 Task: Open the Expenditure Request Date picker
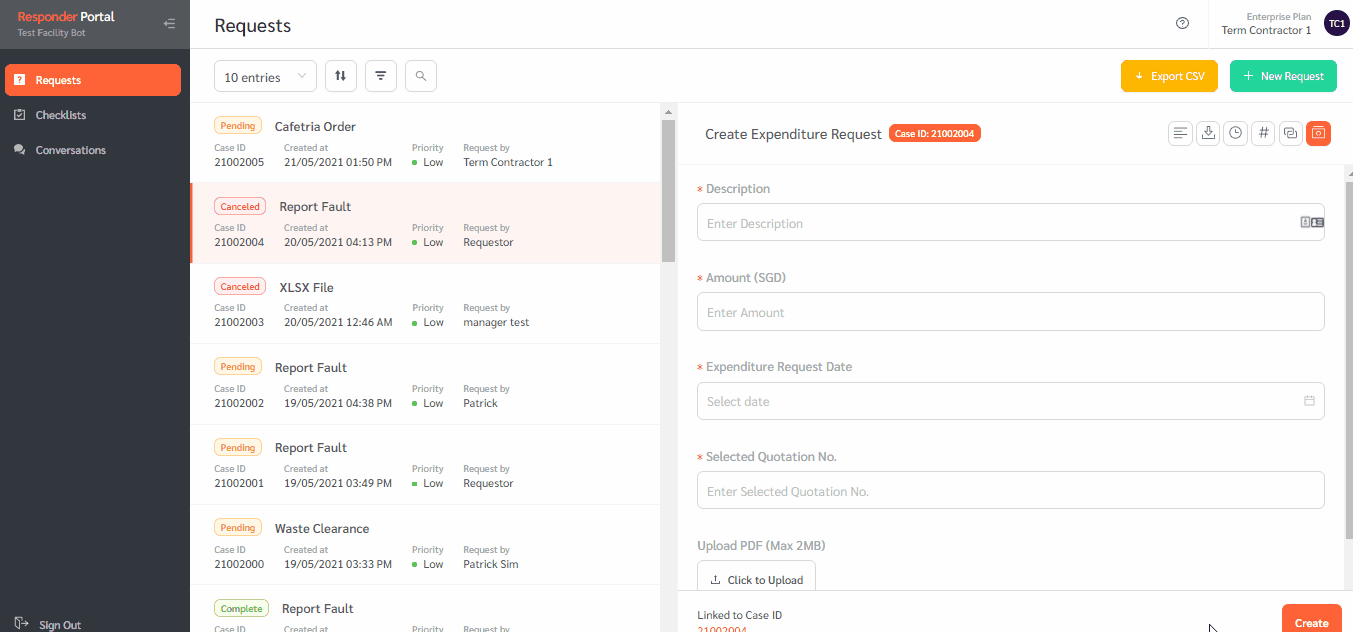1010,401
